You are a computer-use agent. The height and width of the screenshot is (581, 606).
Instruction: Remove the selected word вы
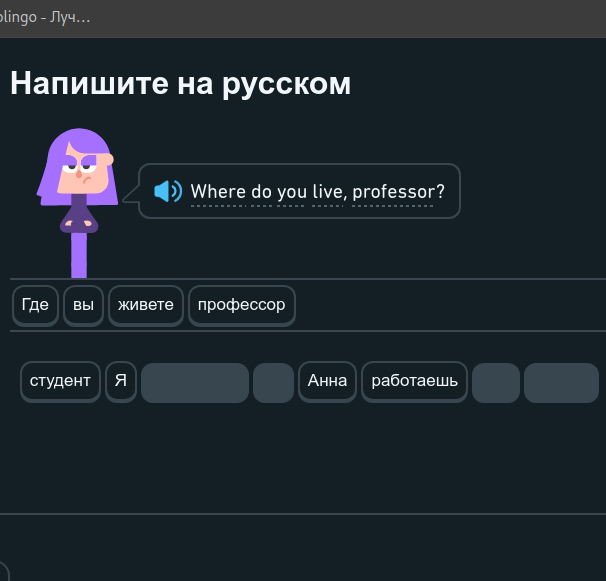[x=83, y=305]
